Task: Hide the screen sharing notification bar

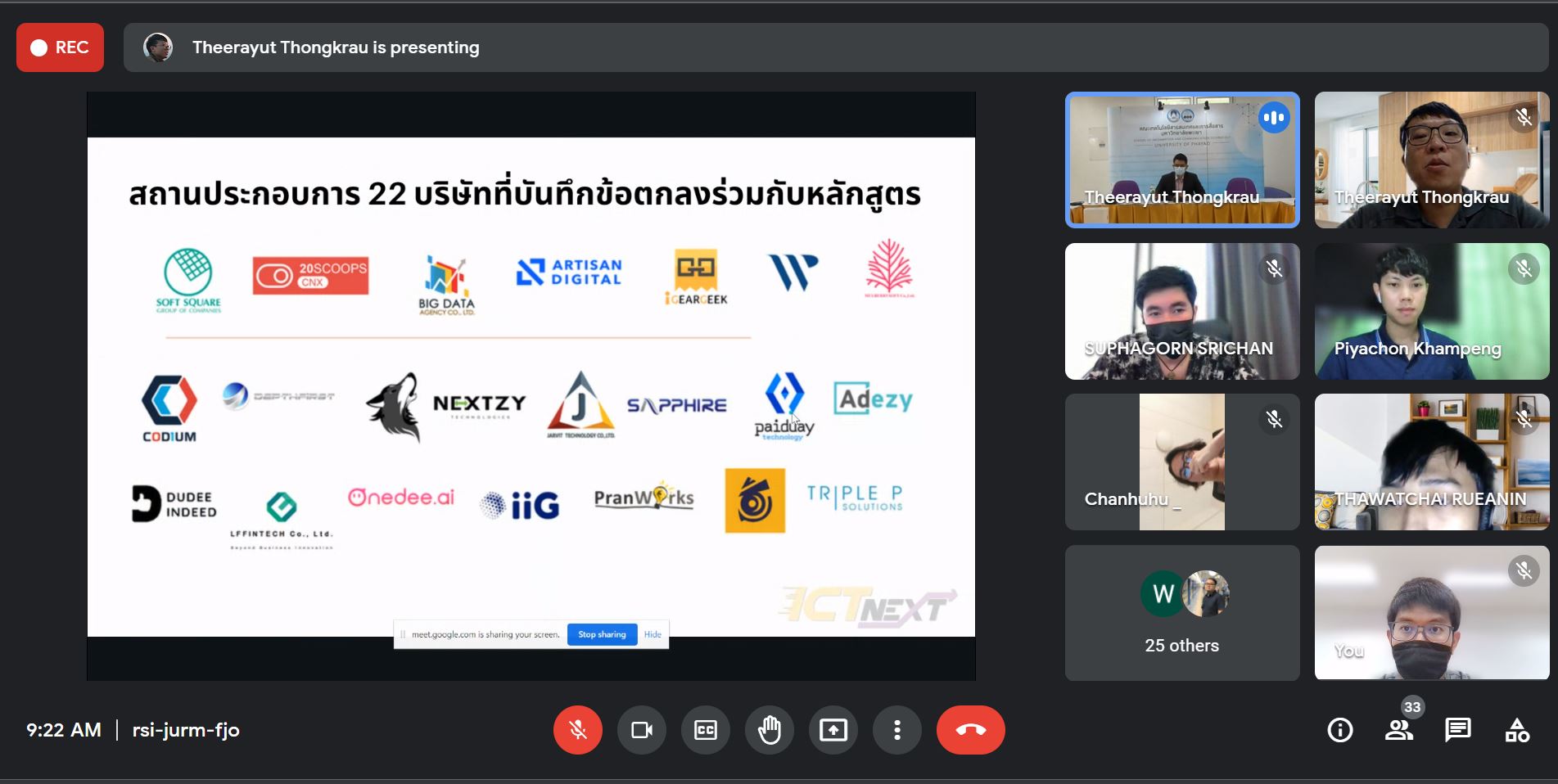Action: [x=653, y=634]
